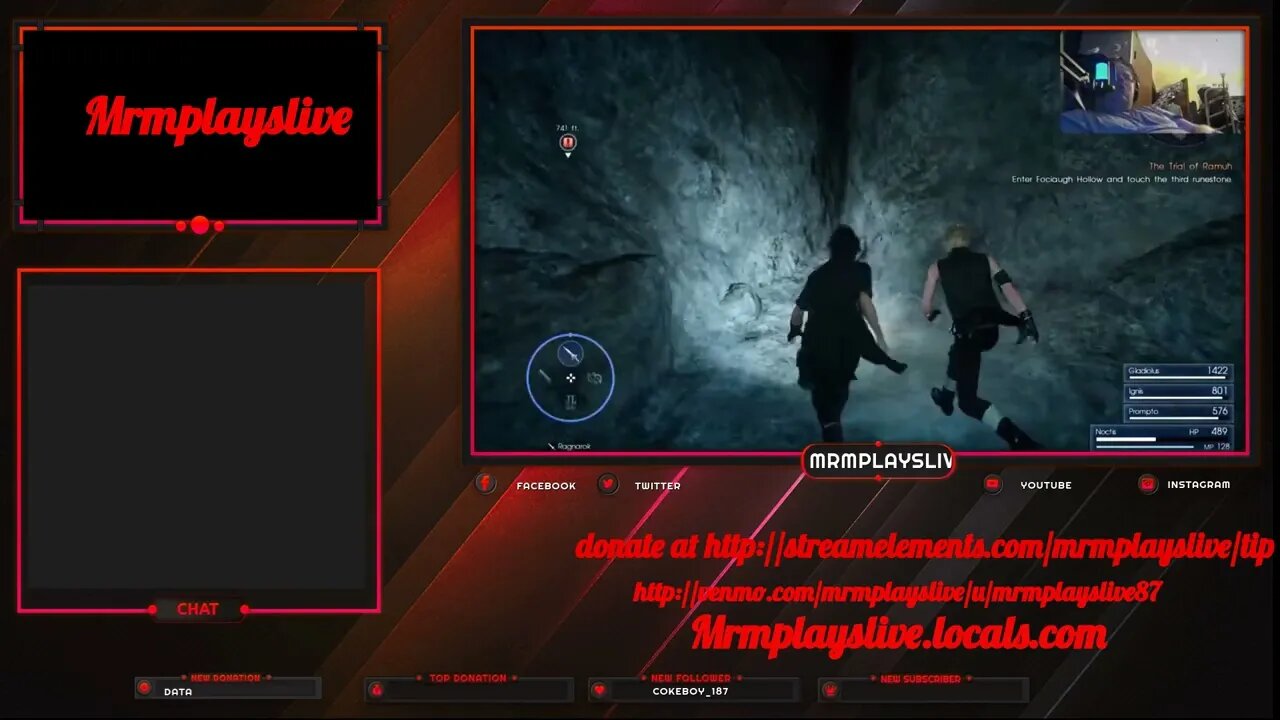Click the NEW DONATION field showing DATA
Image resolution: width=1280 pixels, height=720 pixels.
228,690
